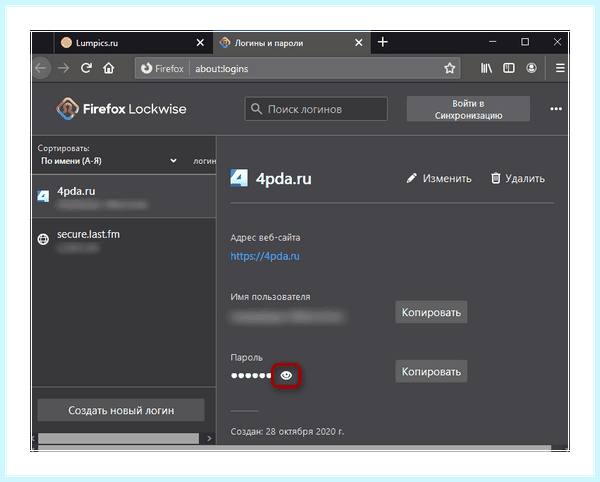The height and width of the screenshot is (482, 600).
Task: Open the По имени (А-Я) sort dropdown
Action: 109,161
